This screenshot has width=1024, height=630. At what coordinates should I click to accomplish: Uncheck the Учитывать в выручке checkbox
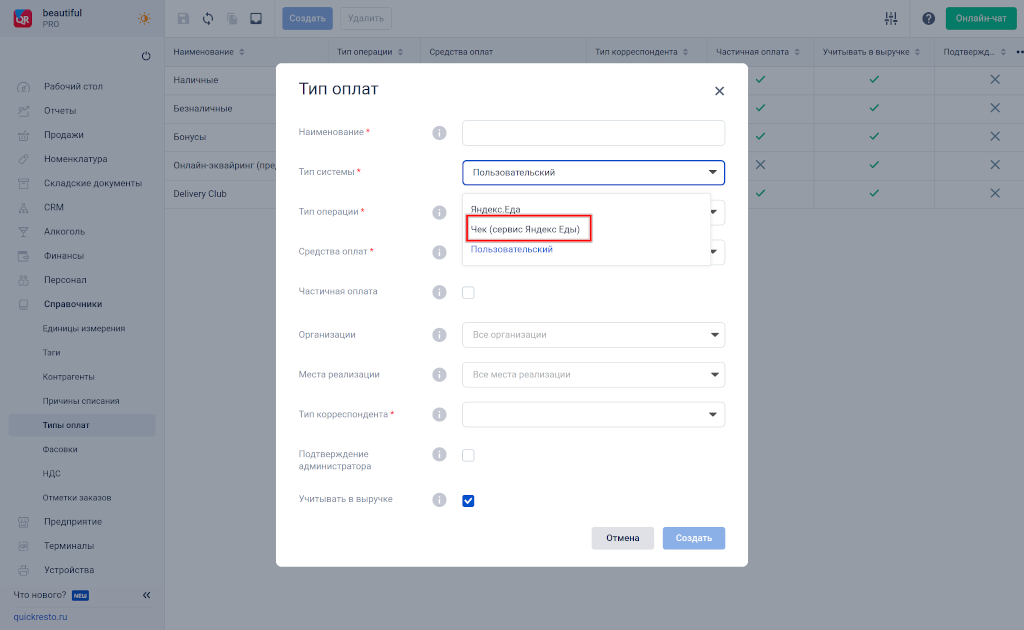(x=468, y=500)
